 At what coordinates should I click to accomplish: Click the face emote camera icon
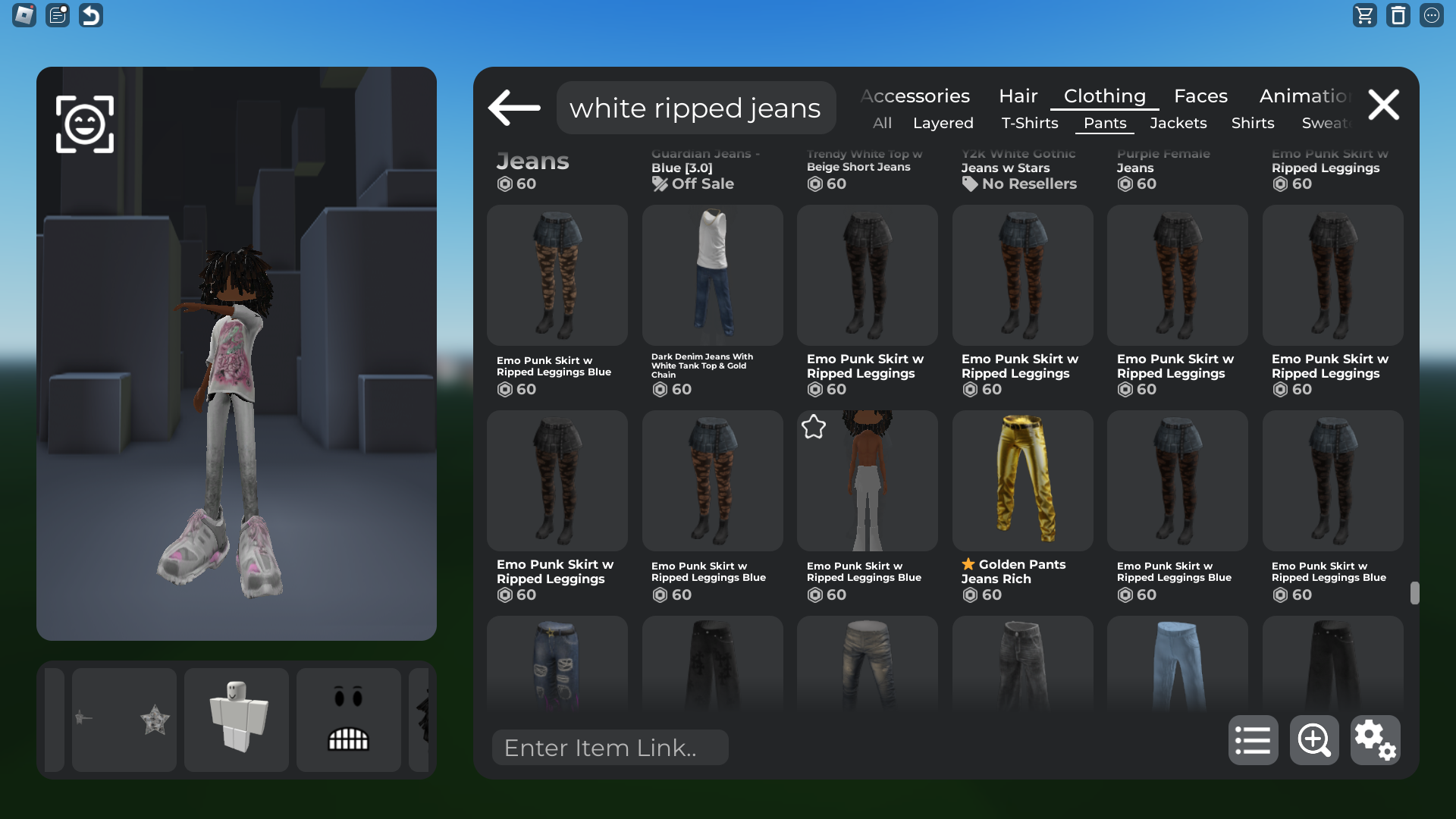pos(85,124)
